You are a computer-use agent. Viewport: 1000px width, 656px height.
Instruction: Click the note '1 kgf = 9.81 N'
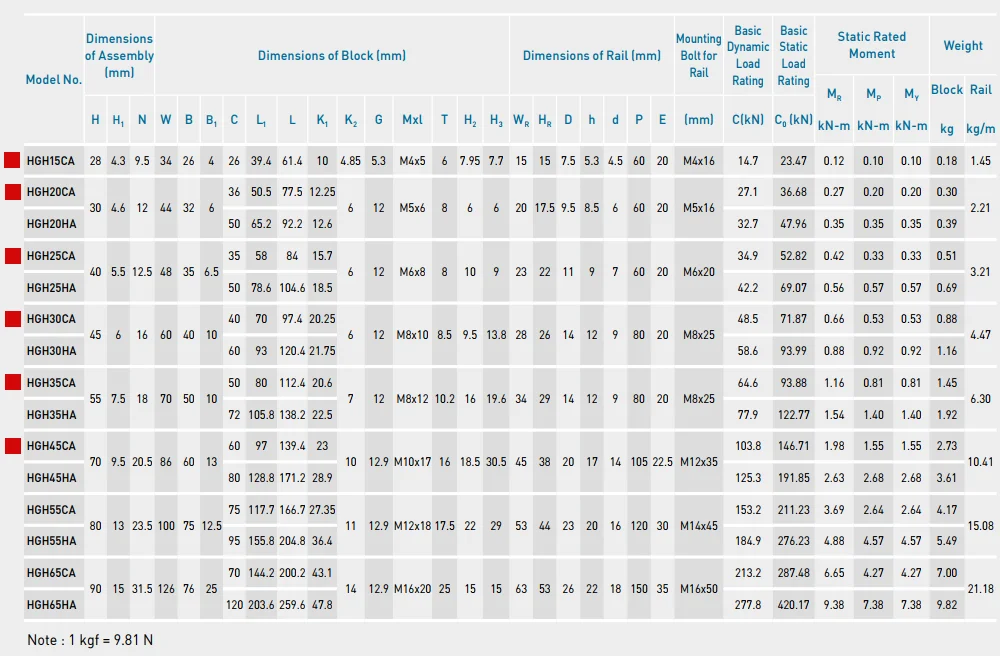[x=111, y=639]
